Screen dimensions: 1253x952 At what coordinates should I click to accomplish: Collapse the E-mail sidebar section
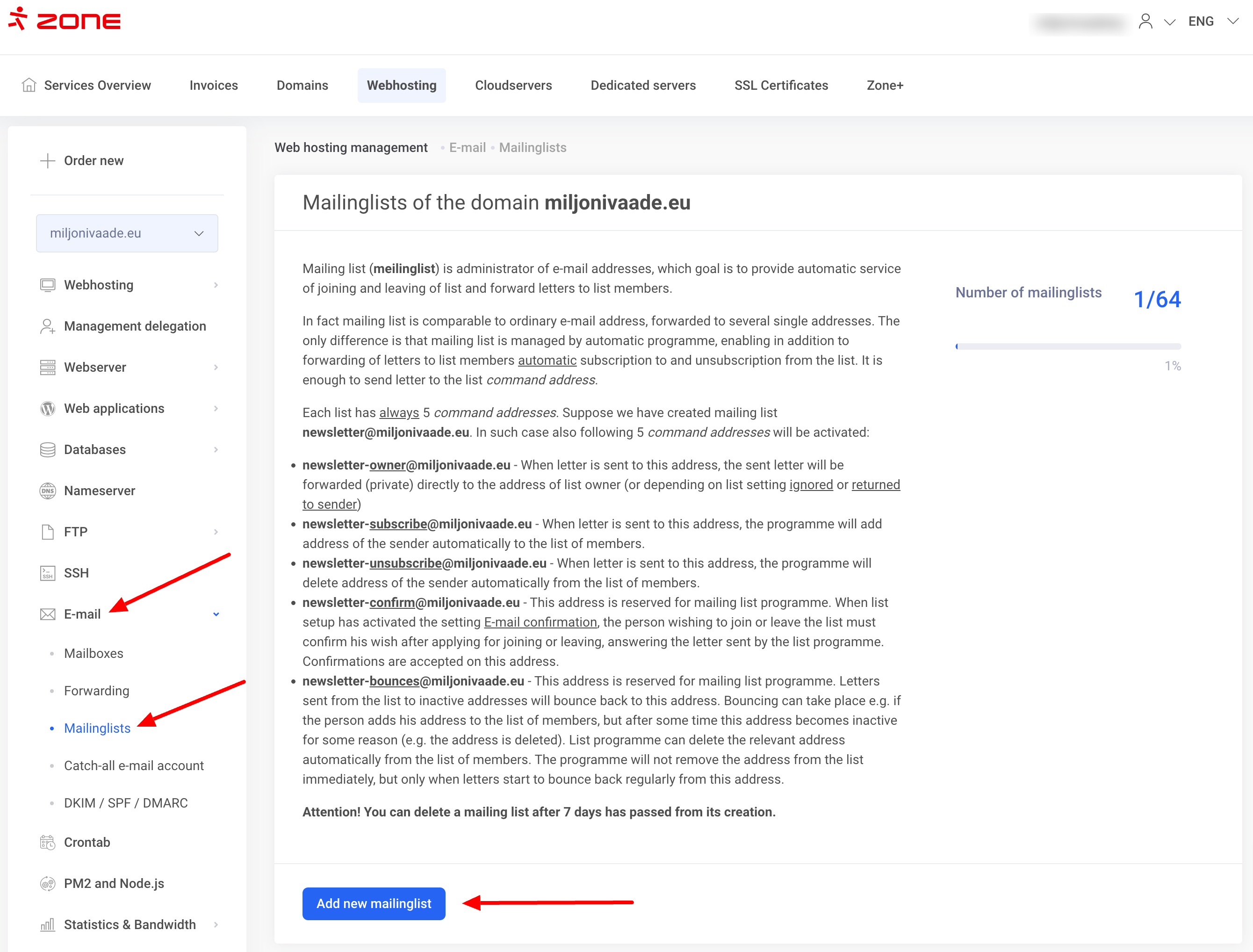[x=216, y=614]
